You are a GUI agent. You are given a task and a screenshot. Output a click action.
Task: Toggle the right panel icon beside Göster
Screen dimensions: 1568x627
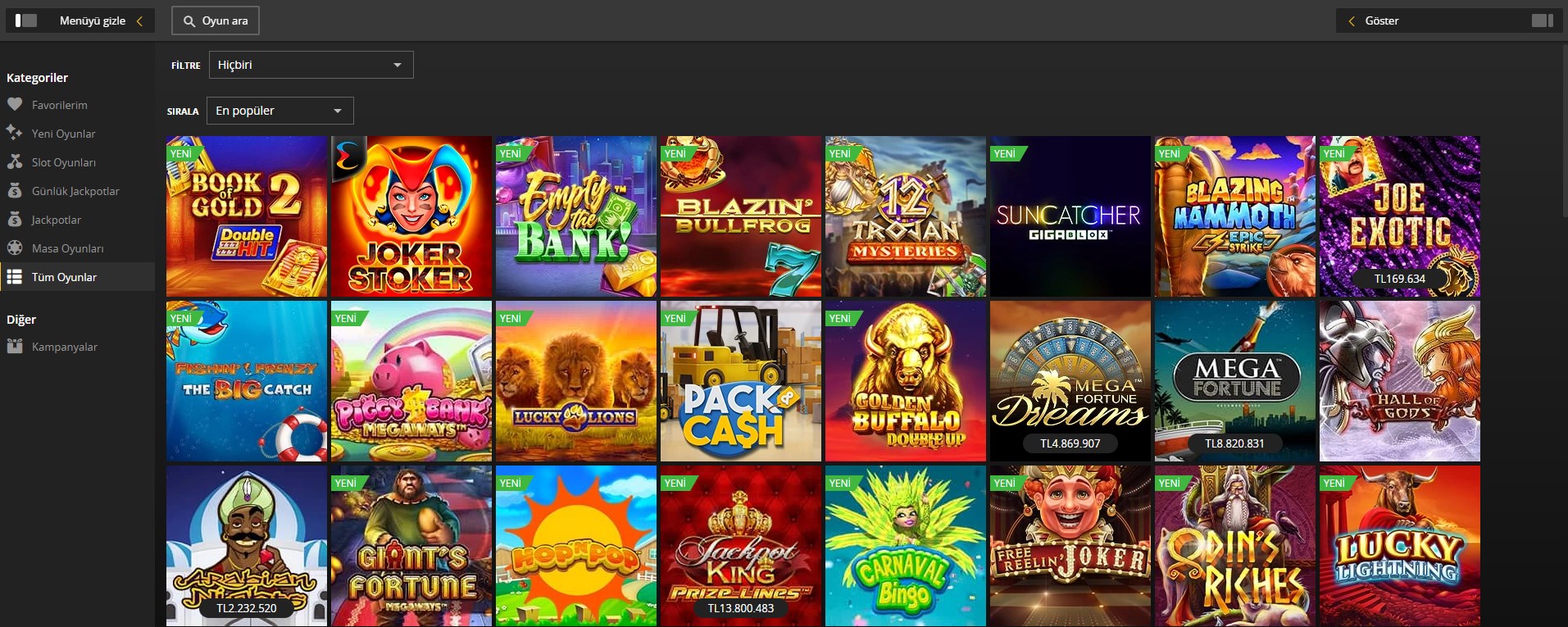[1542, 20]
